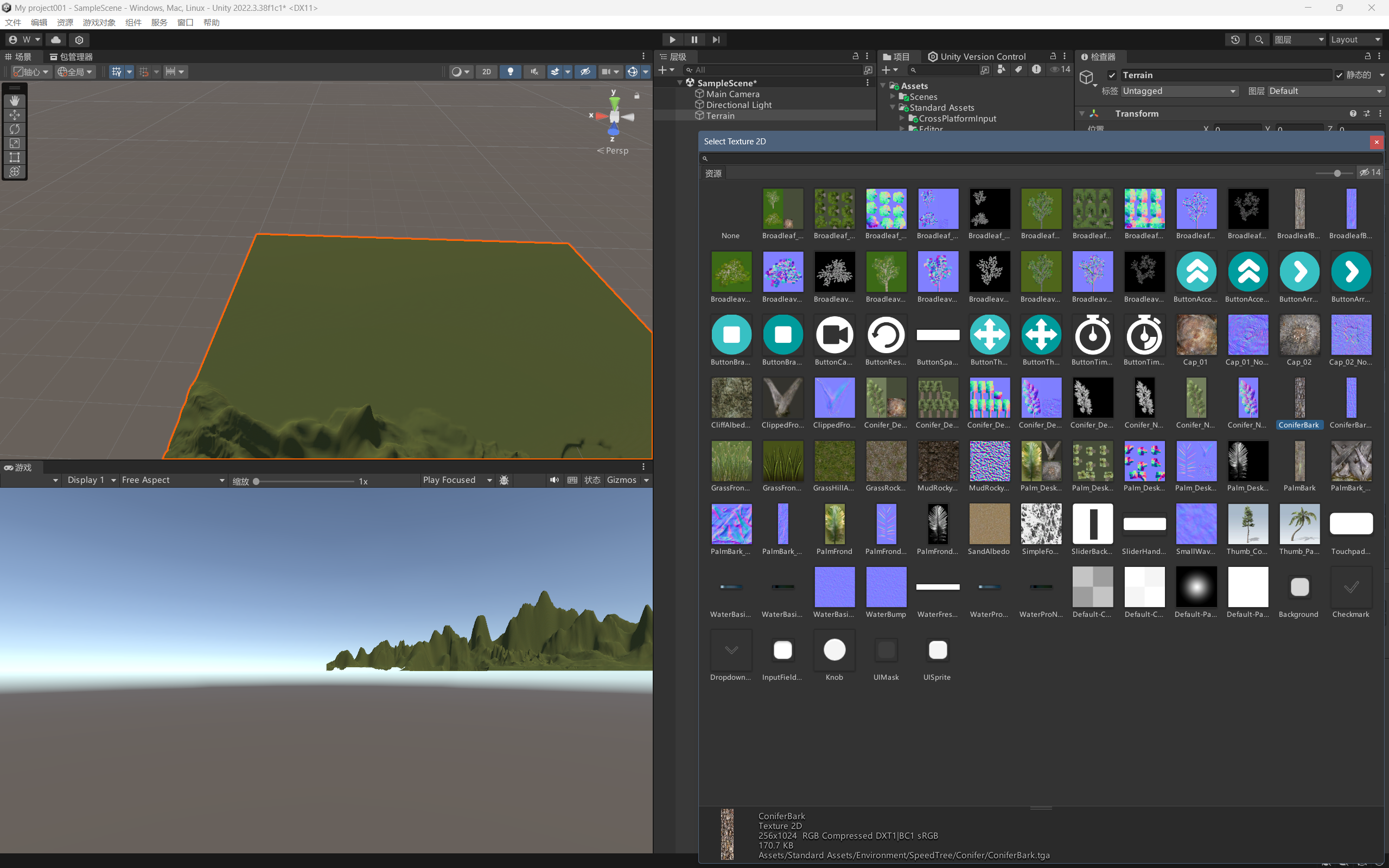Collapse the Transform component
Viewport: 1389px width, 868px height.
[1081, 114]
